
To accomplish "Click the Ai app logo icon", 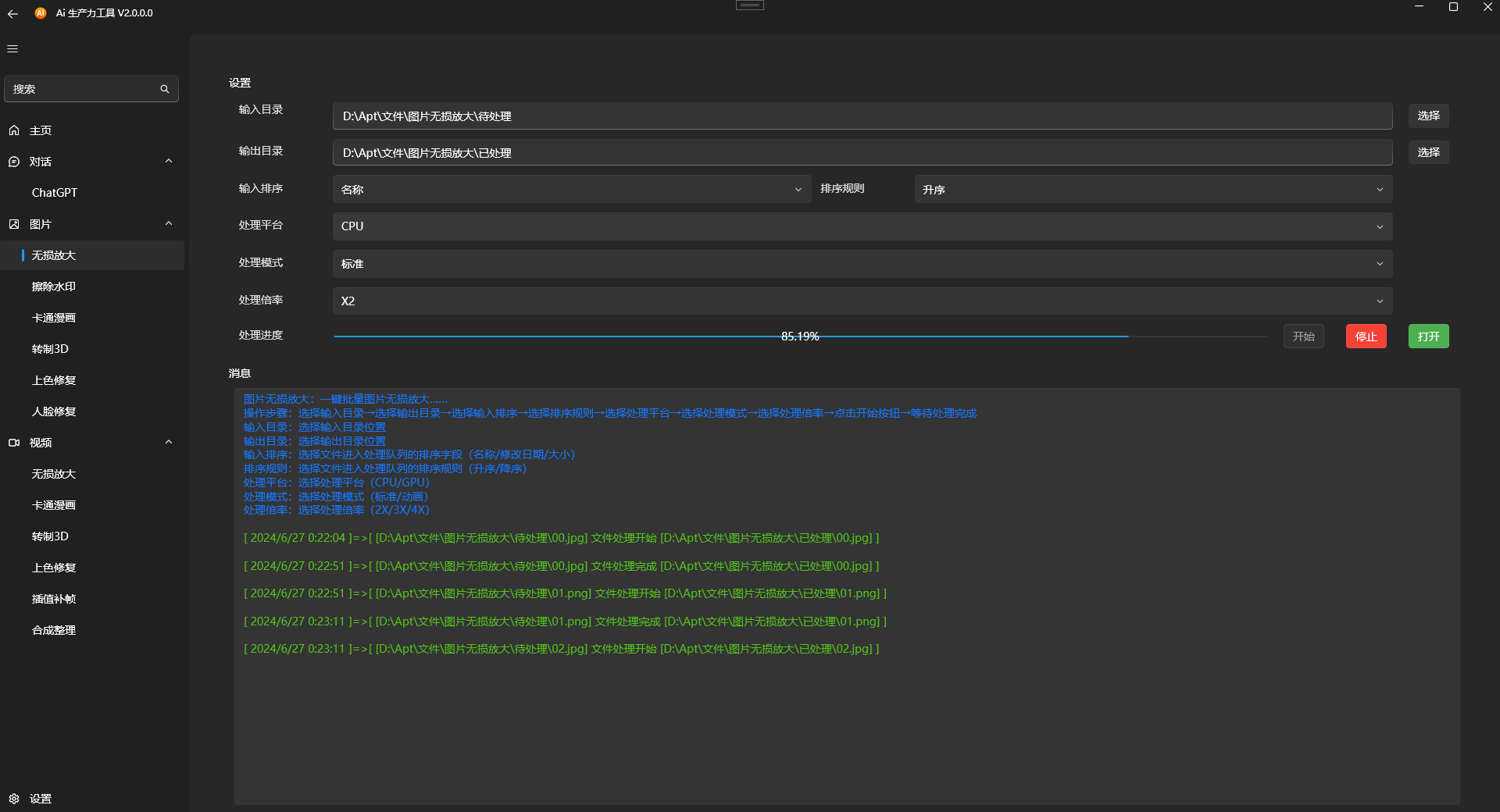I will (41, 13).
